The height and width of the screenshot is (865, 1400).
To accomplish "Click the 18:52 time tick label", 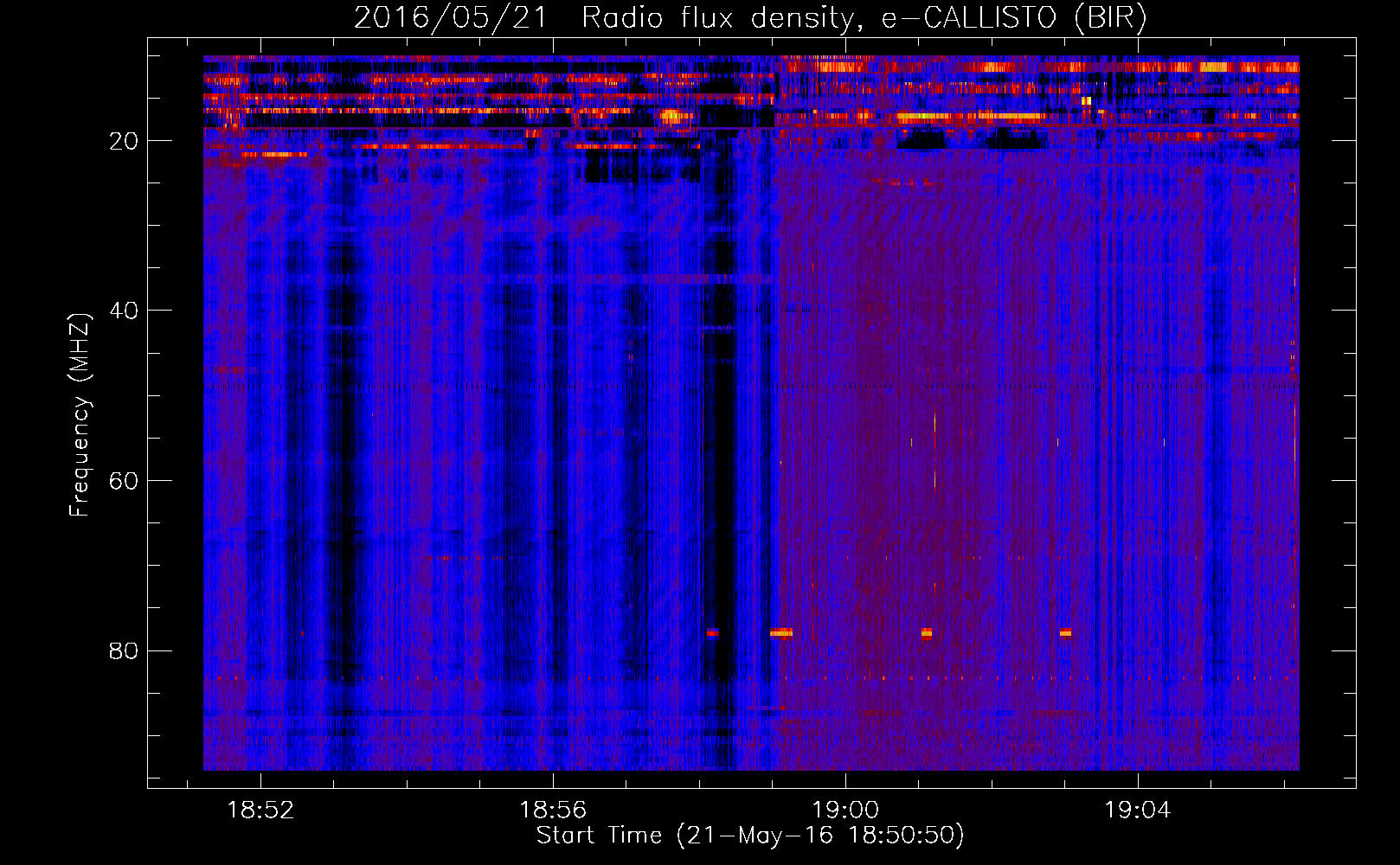I will coord(260,810).
